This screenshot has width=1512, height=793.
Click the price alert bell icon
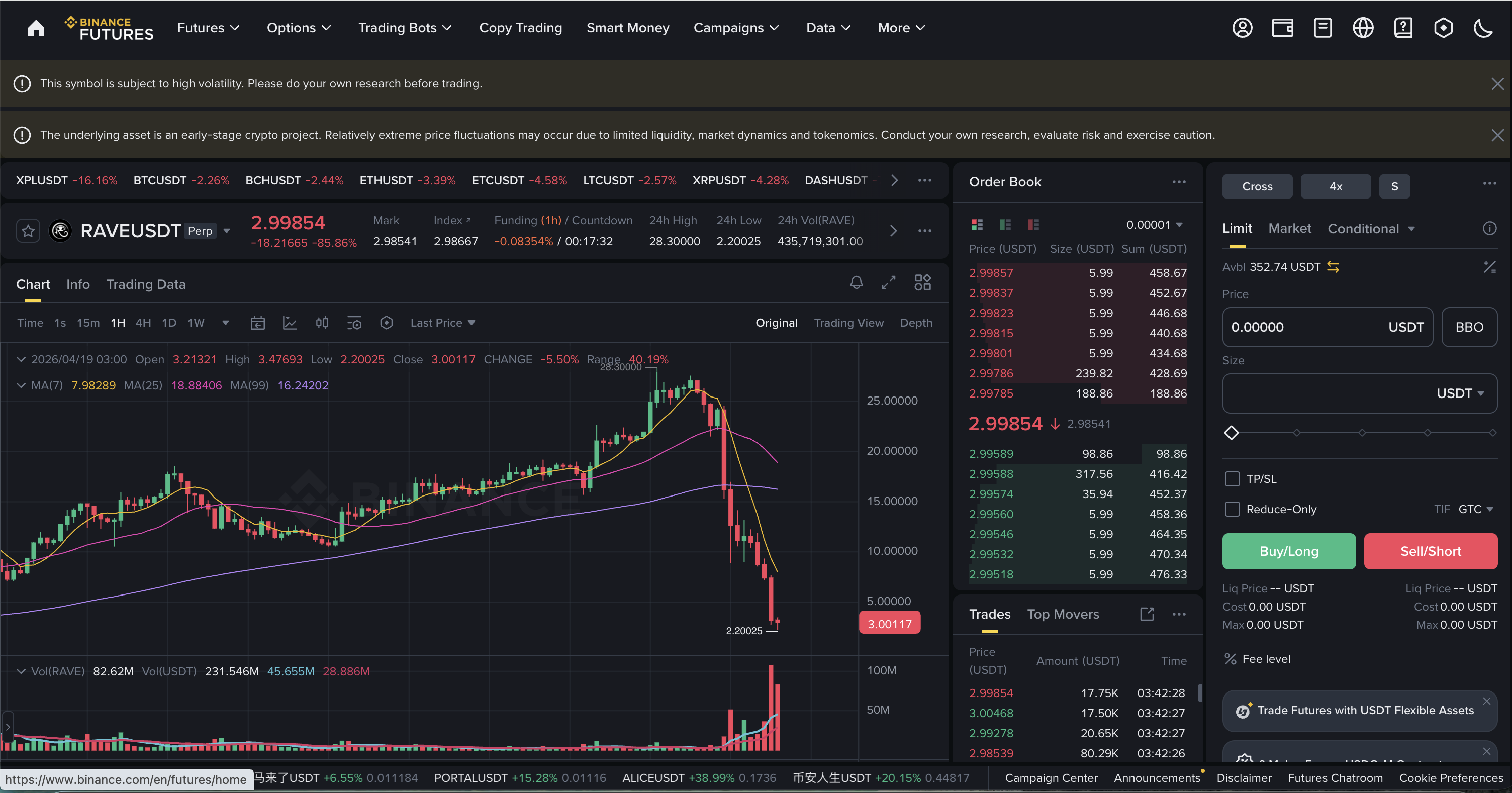point(856,283)
